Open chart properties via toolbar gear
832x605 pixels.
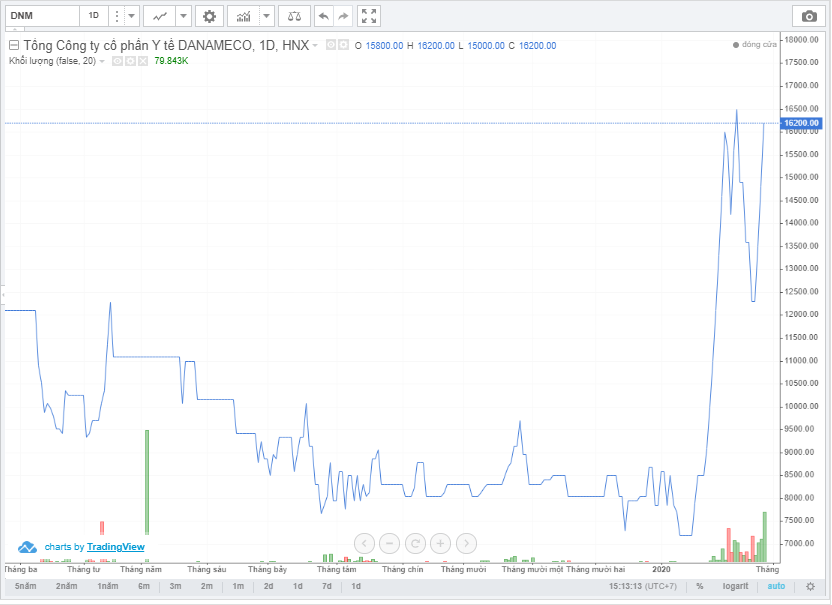(x=209, y=16)
